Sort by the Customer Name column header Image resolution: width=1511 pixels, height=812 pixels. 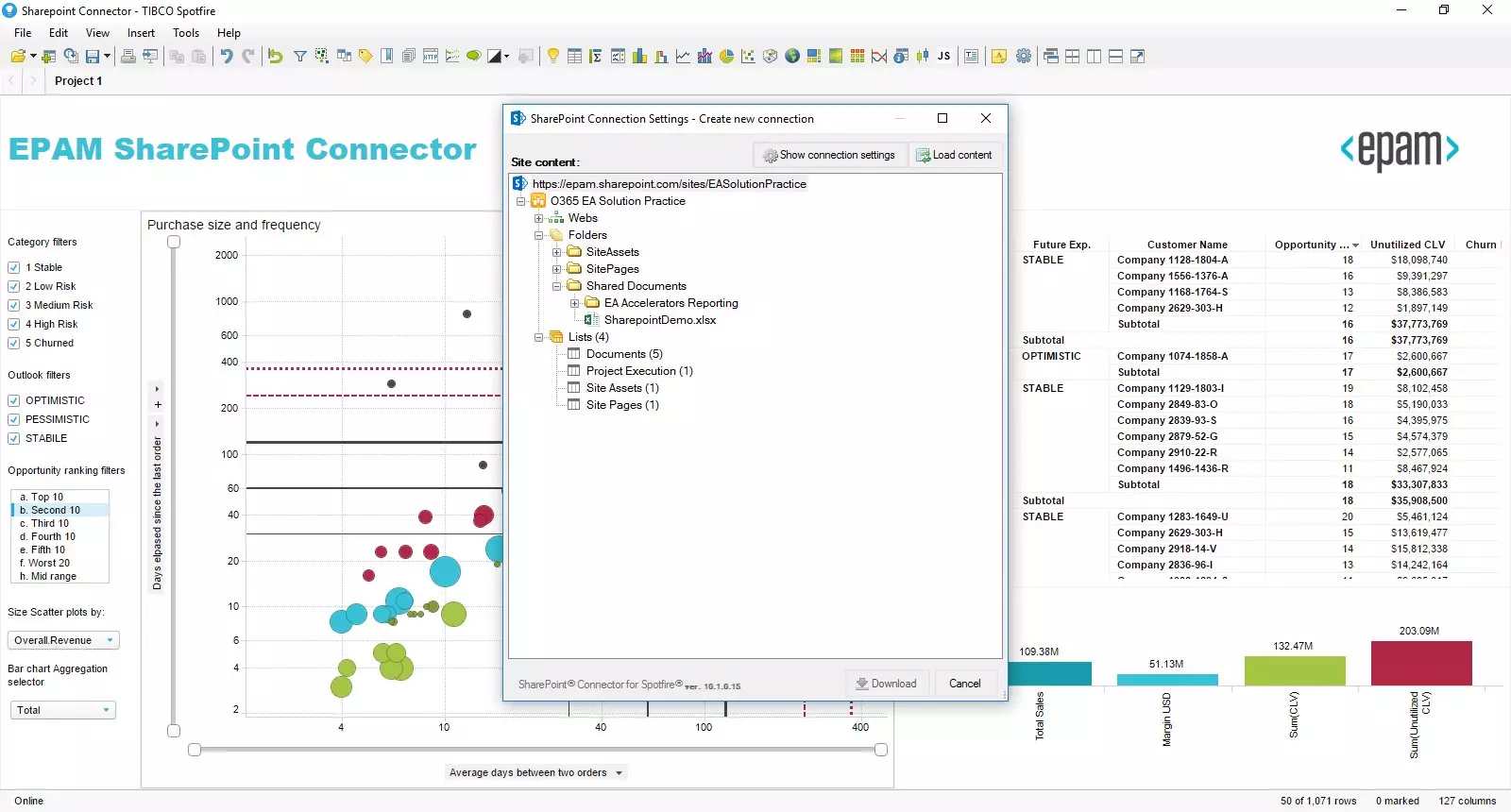[x=1187, y=245]
